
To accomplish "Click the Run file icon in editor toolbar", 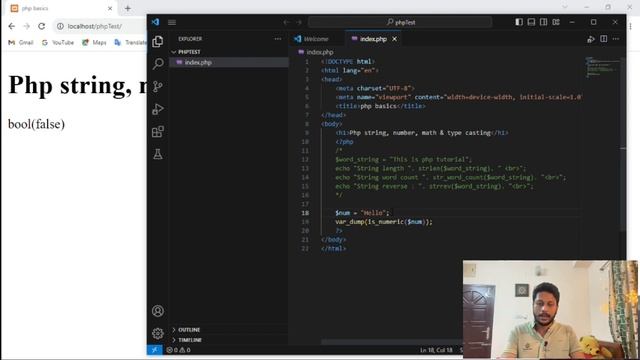I will [x=591, y=39].
